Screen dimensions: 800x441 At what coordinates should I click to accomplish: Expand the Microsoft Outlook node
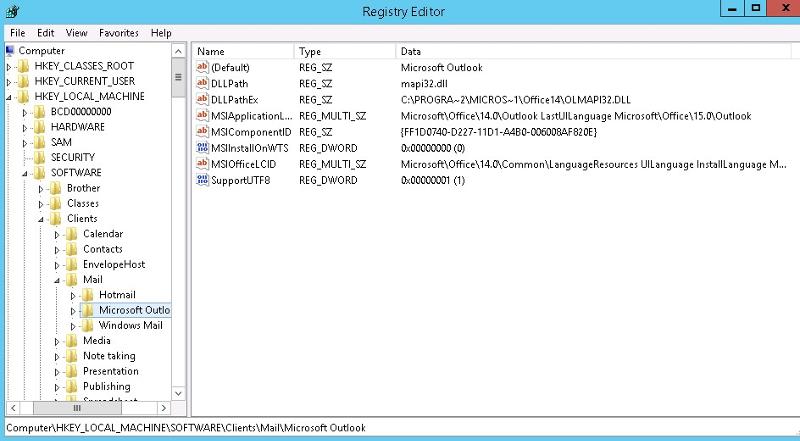click(73, 311)
